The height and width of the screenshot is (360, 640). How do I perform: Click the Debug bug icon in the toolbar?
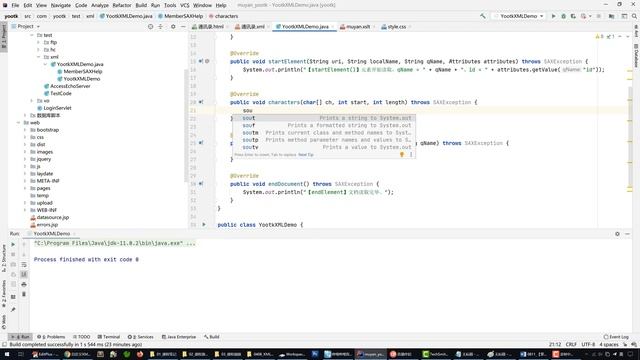(563, 16)
